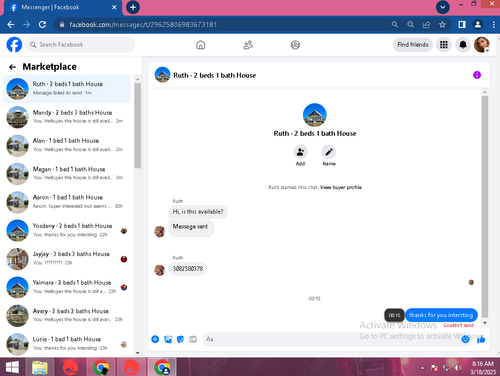Open a new tab with plus button
The width and height of the screenshot is (500, 376).
(x=133, y=7)
